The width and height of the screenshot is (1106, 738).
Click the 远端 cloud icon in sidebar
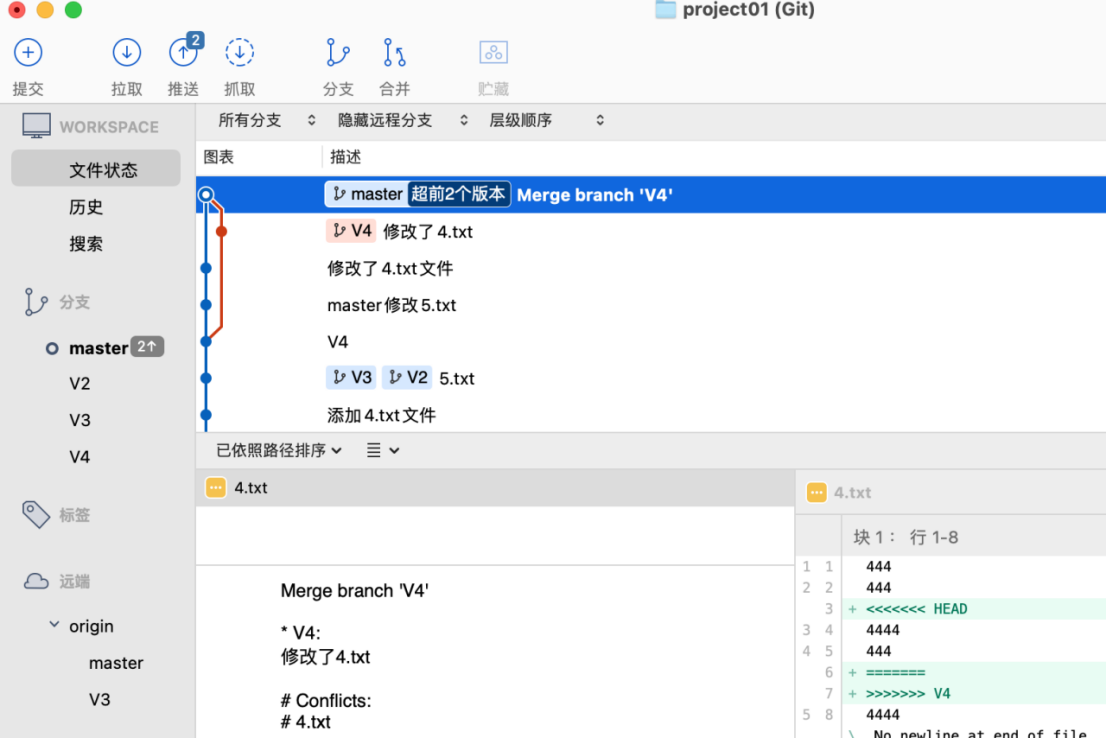coord(36,581)
